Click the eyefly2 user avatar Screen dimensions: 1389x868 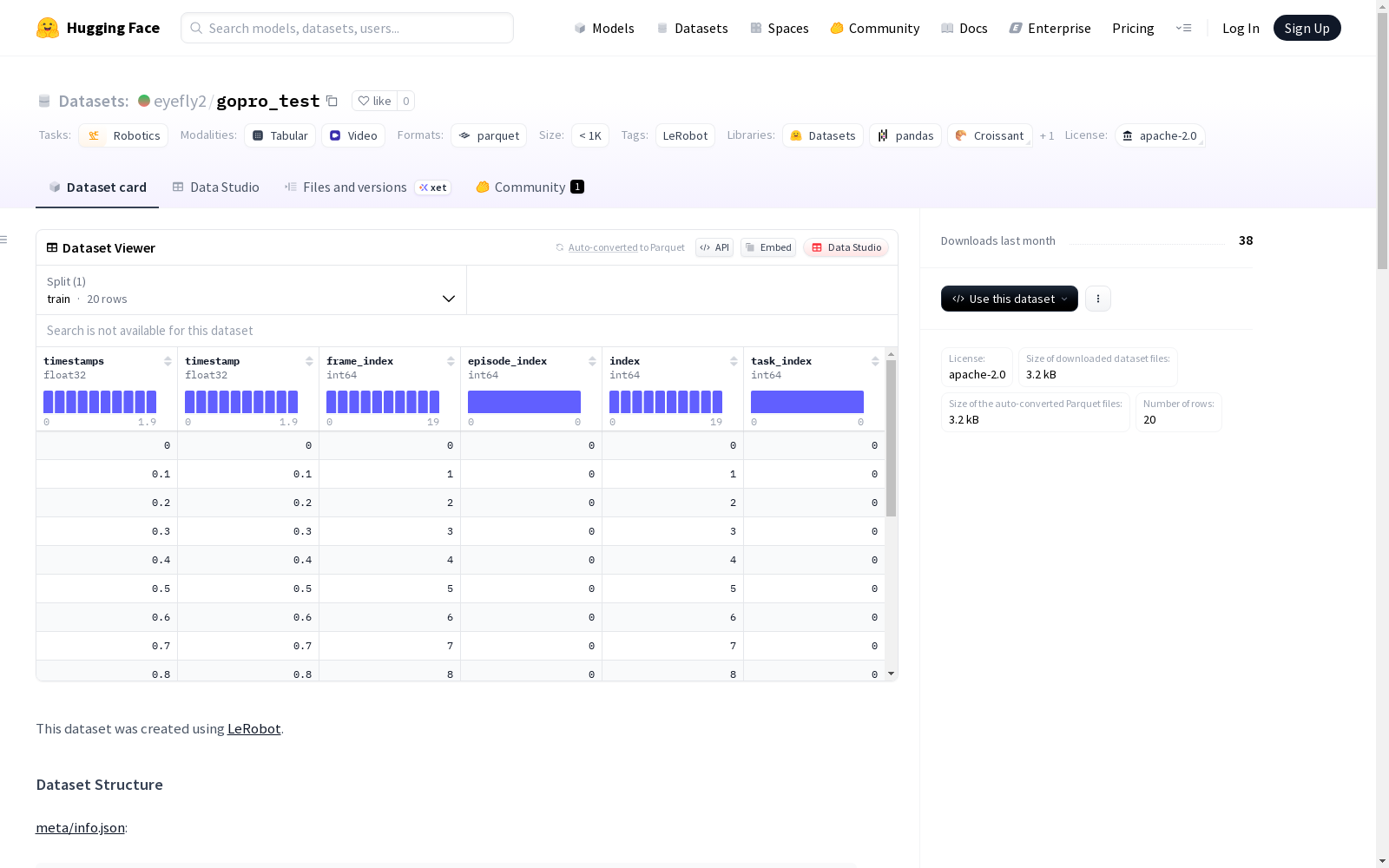tap(144, 101)
